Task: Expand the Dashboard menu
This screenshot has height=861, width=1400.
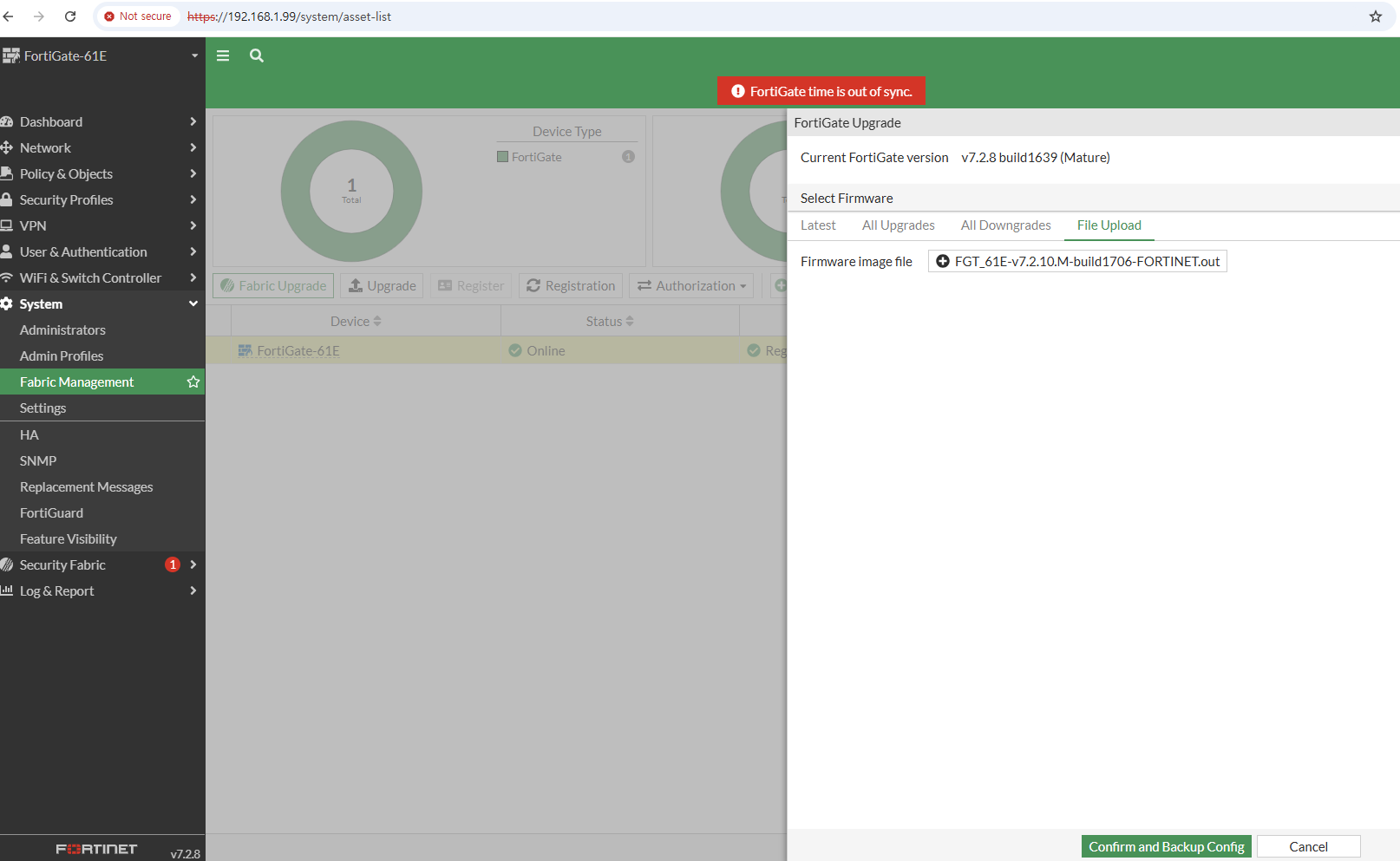Action: point(193,121)
